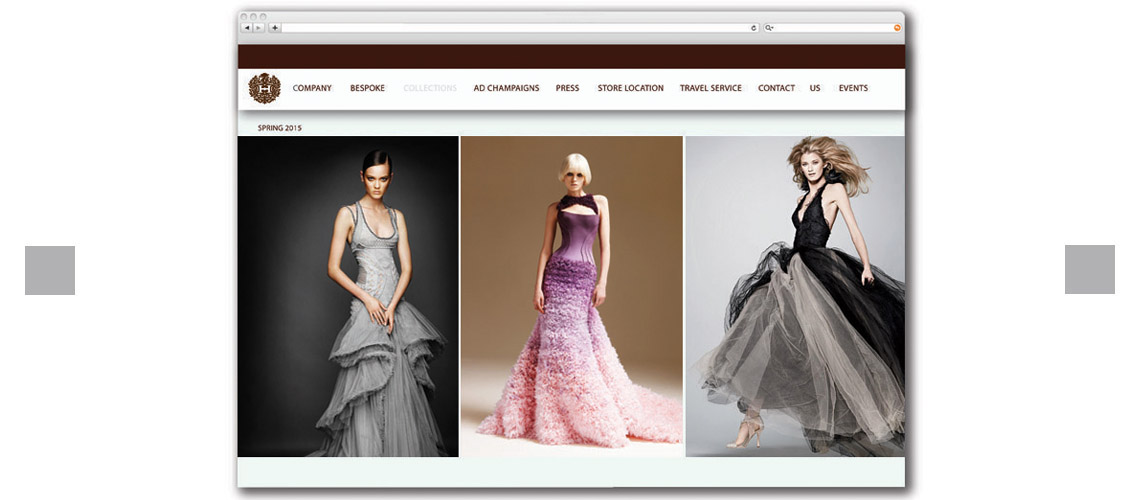Select the gray gown photo
The image size is (1140, 500).
[348, 297]
